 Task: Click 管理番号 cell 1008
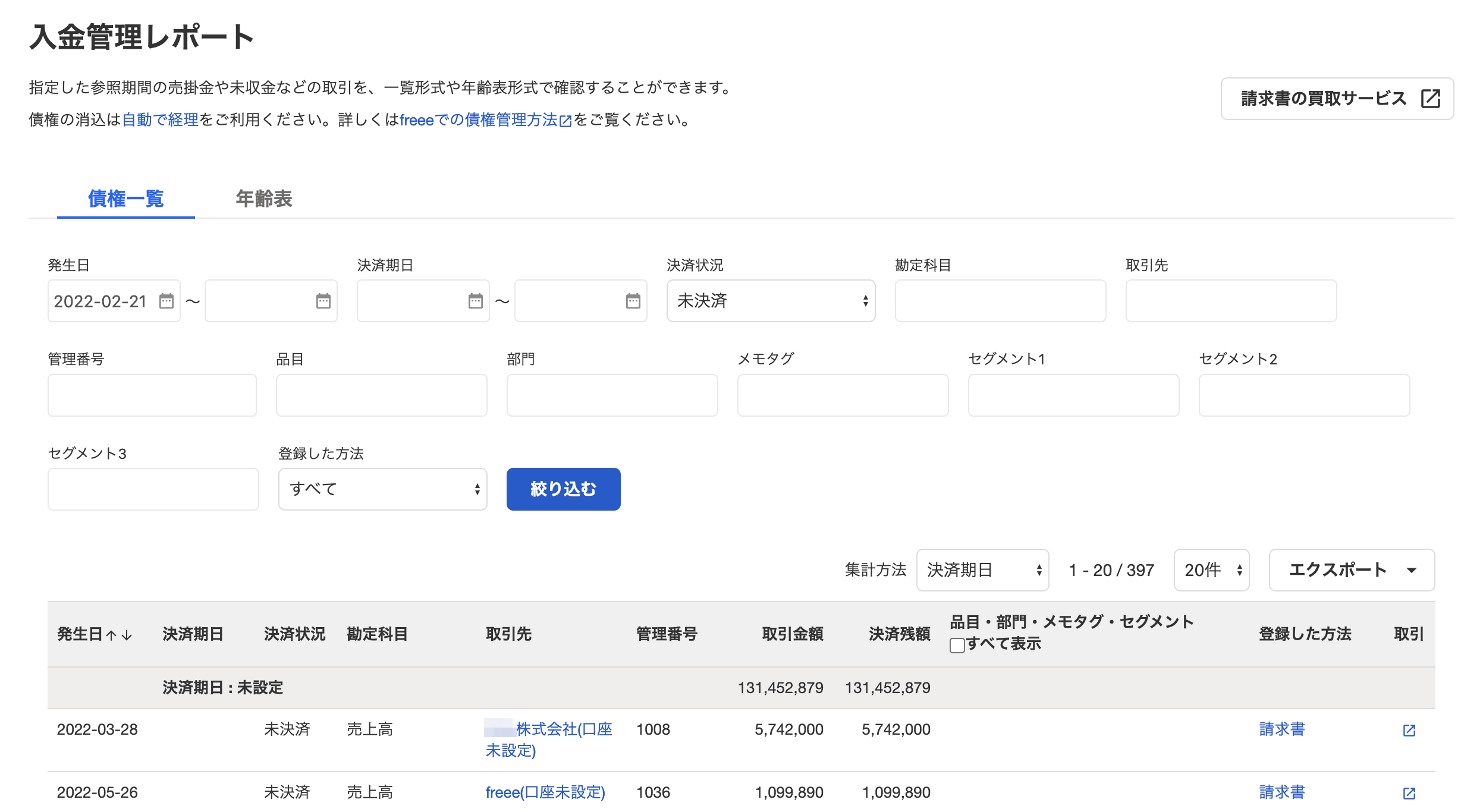click(653, 729)
